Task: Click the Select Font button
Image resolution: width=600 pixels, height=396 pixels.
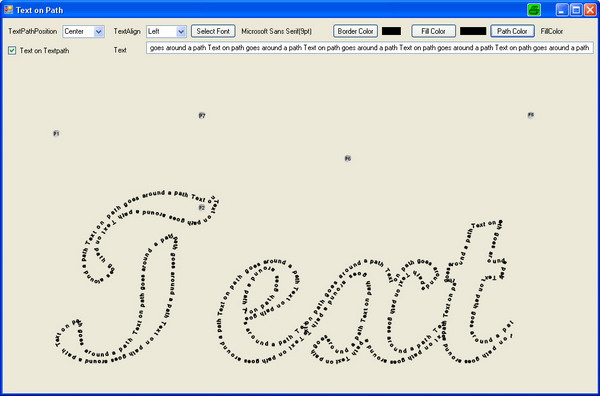Action: point(213,31)
